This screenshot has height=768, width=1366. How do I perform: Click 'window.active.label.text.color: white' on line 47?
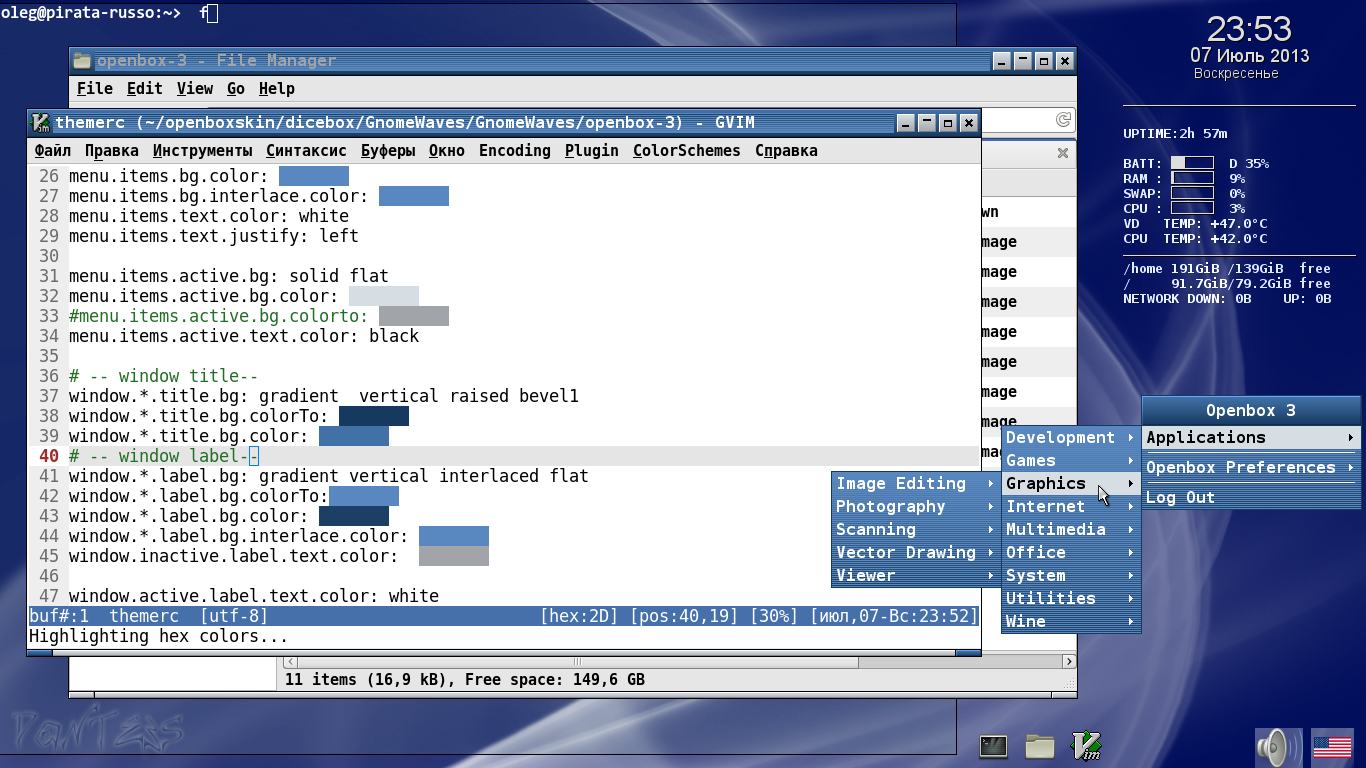[254, 596]
